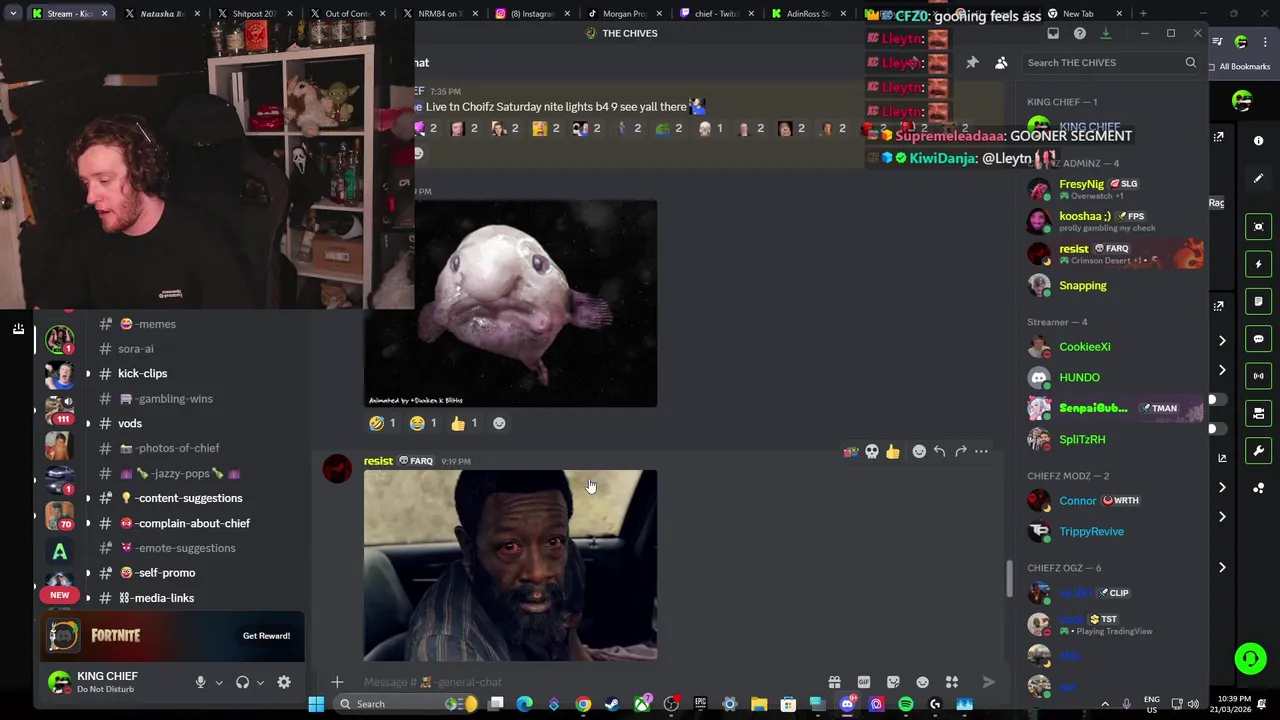The height and width of the screenshot is (720, 1280).
Task: Click the Get Reward! Fortnite button
Action: coord(266,636)
